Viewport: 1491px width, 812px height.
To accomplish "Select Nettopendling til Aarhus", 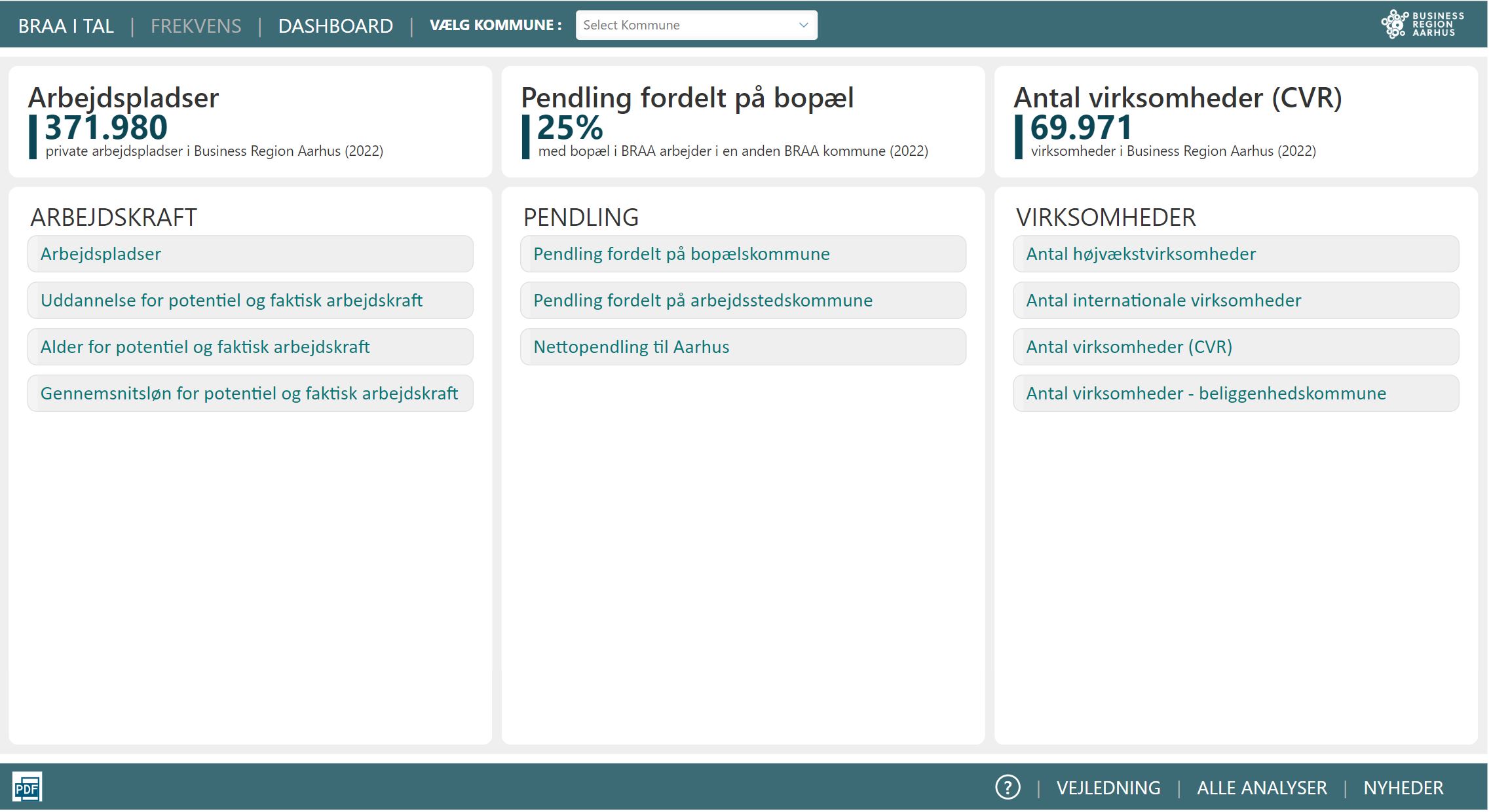I will [x=744, y=348].
